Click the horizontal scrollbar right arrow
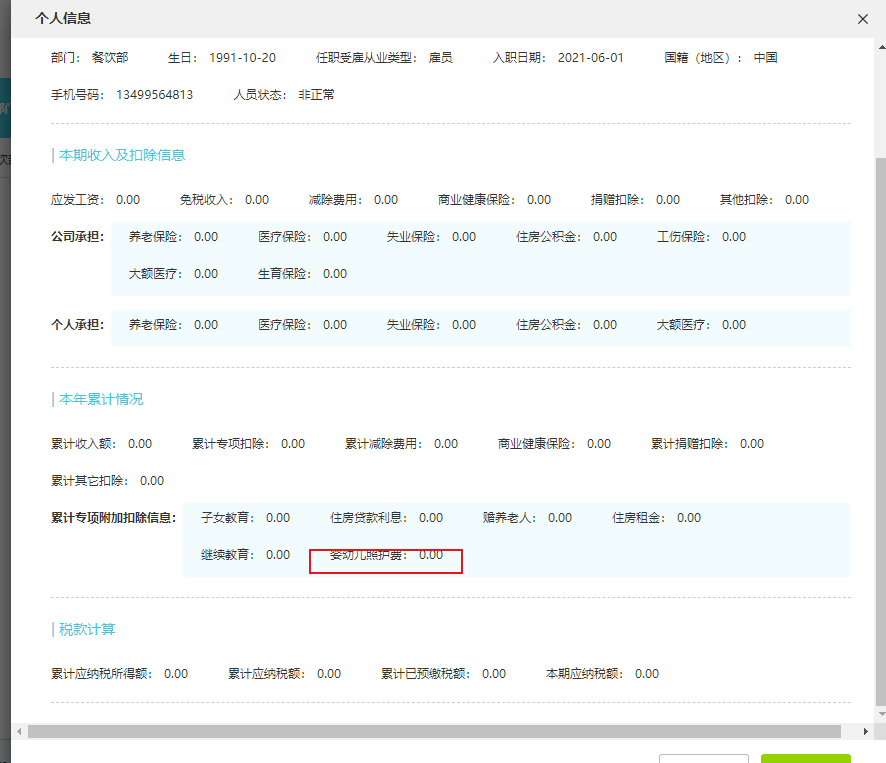This screenshot has height=763, width=886. pyautogui.click(x=867, y=731)
